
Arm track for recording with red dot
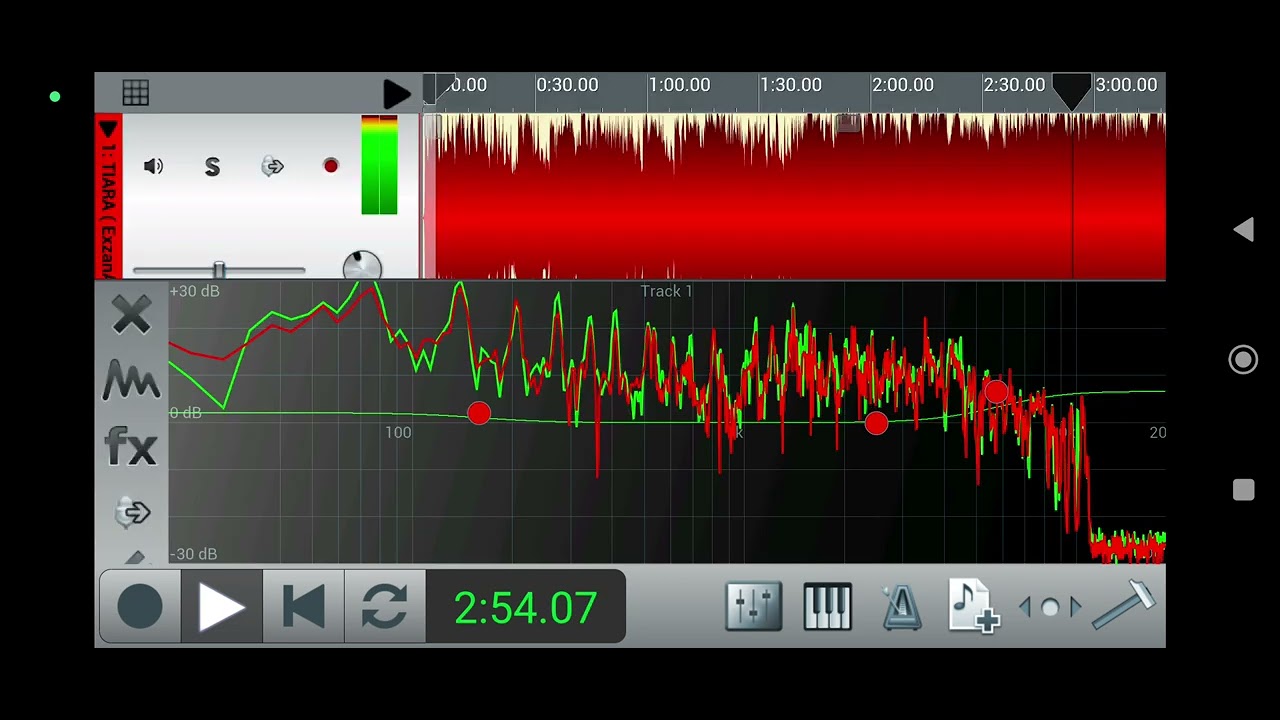point(331,166)
